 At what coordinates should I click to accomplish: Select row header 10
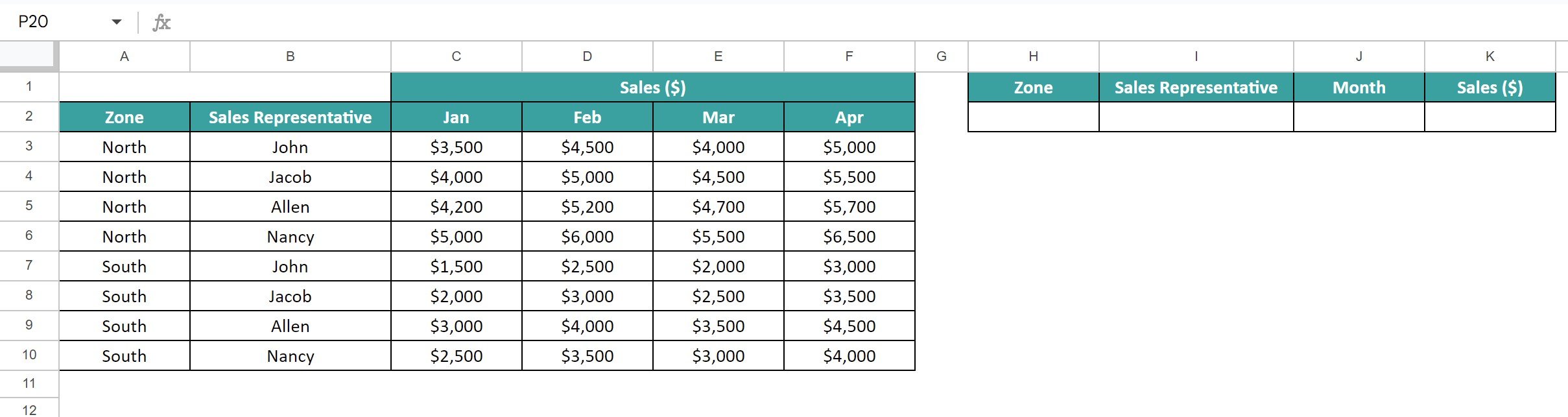[x=29, y=355]
